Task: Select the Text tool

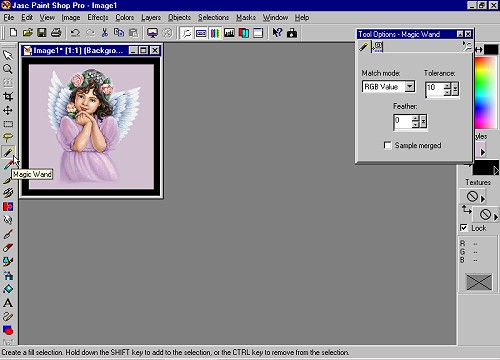Action: (x=8, y=303)
